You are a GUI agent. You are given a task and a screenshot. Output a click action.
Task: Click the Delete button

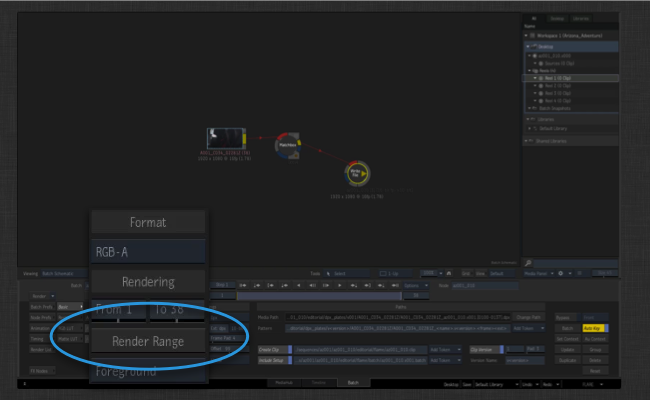595,360
